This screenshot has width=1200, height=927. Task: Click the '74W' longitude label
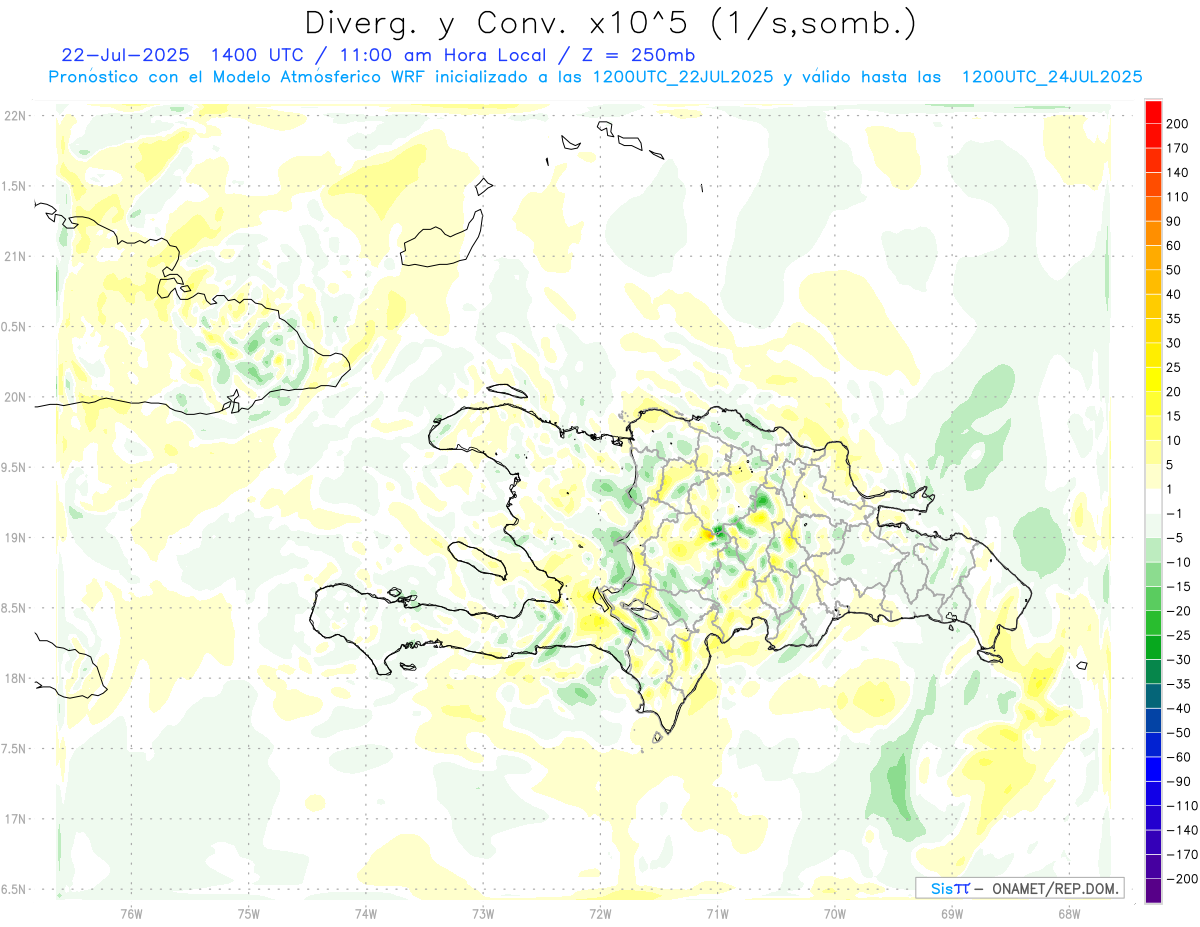[366, 913]
